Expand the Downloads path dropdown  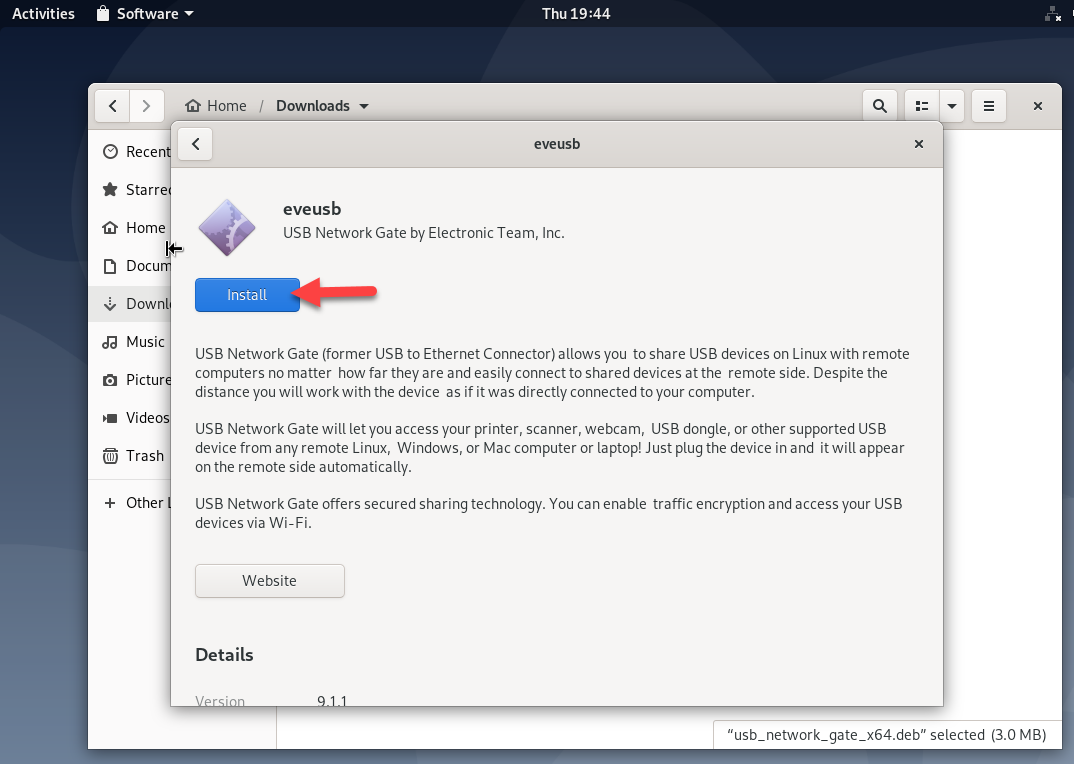[364, 106]
